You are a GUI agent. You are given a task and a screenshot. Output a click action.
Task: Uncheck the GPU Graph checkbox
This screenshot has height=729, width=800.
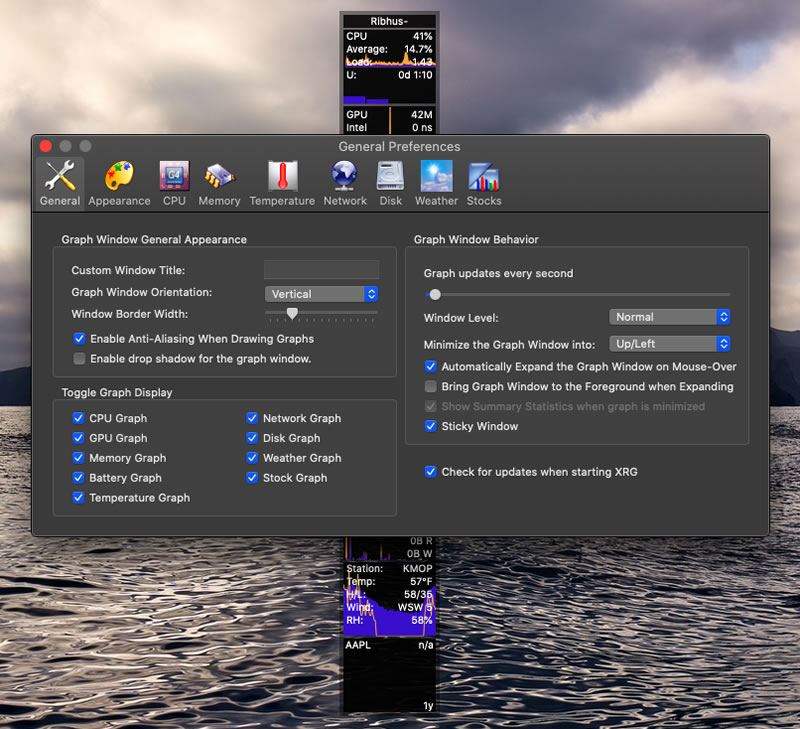[80, 438]
